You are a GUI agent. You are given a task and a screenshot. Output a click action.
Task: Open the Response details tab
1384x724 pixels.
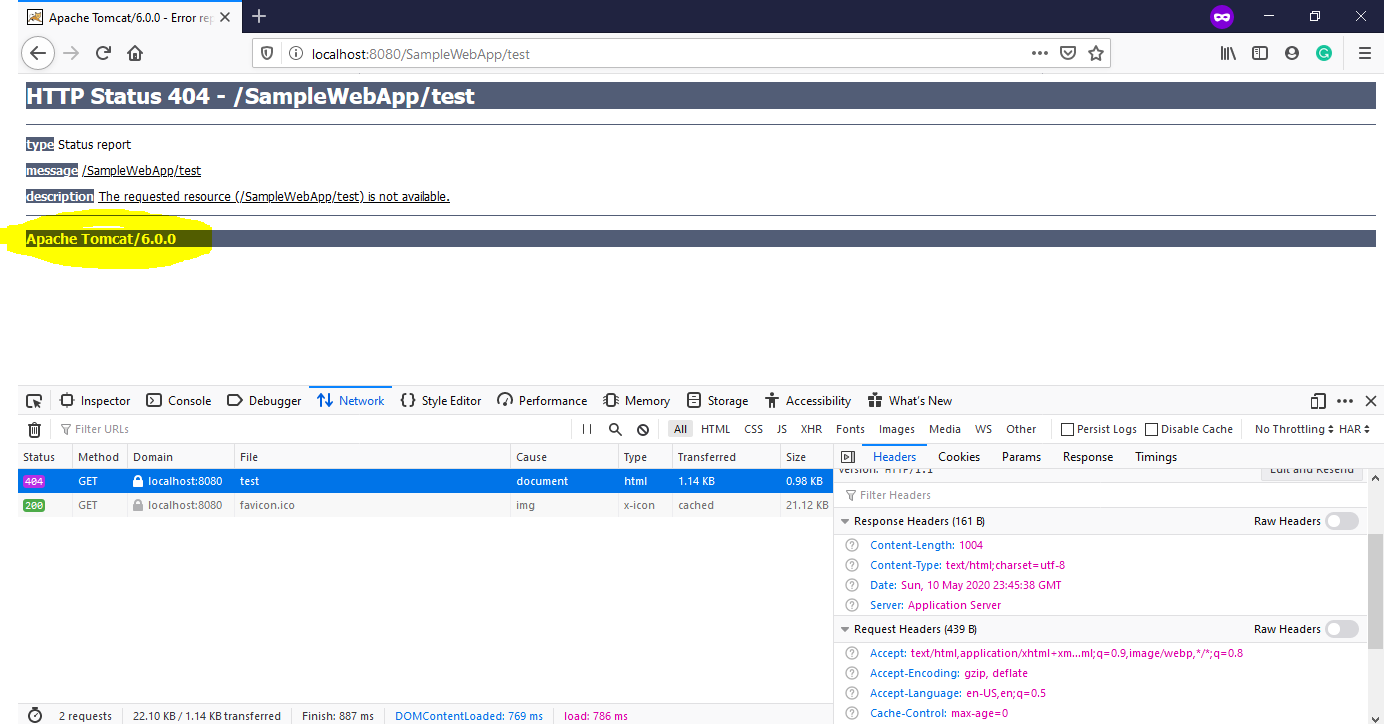(1088, 457)
